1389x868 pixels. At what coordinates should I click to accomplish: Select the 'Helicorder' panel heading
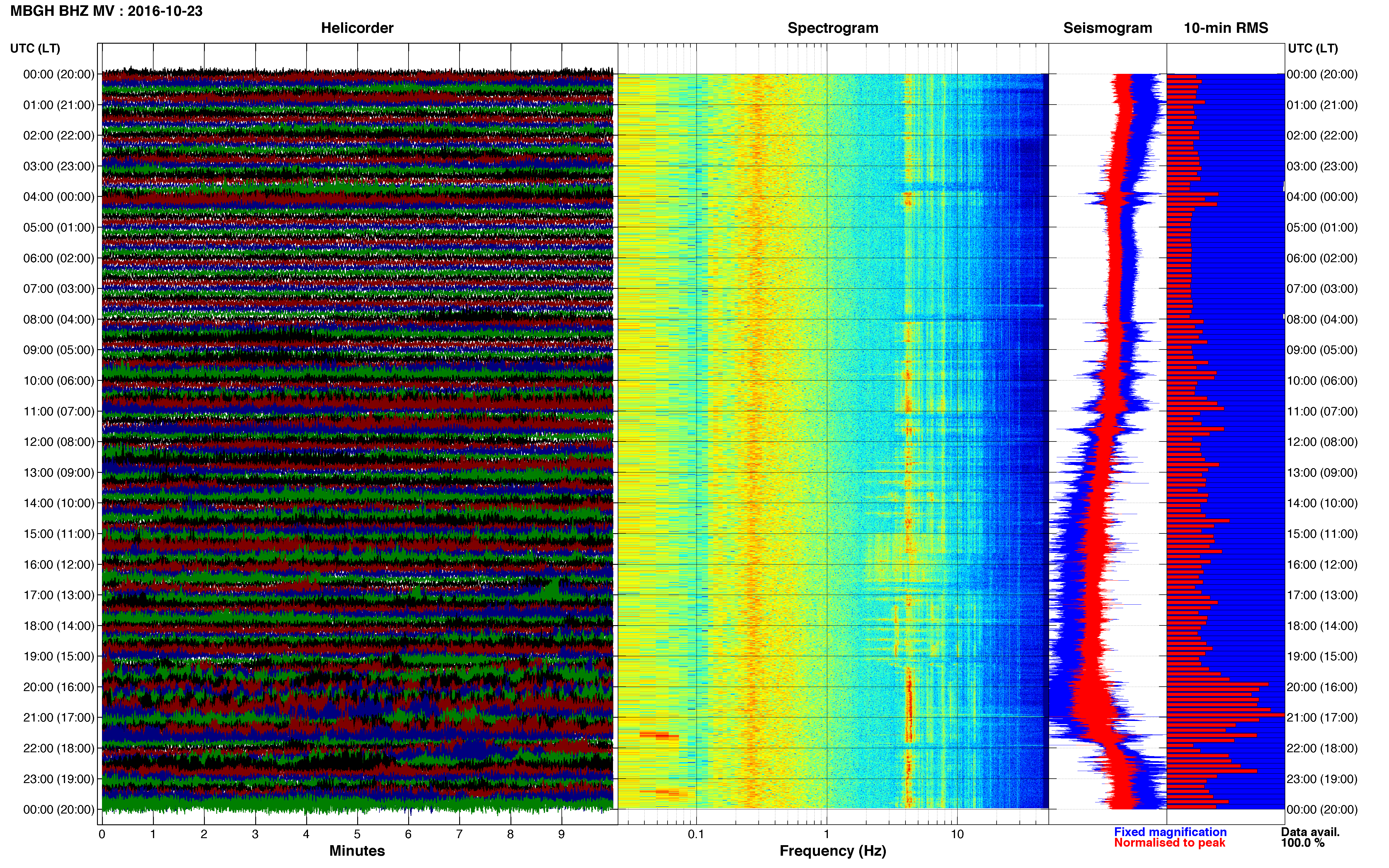(357, 28)
